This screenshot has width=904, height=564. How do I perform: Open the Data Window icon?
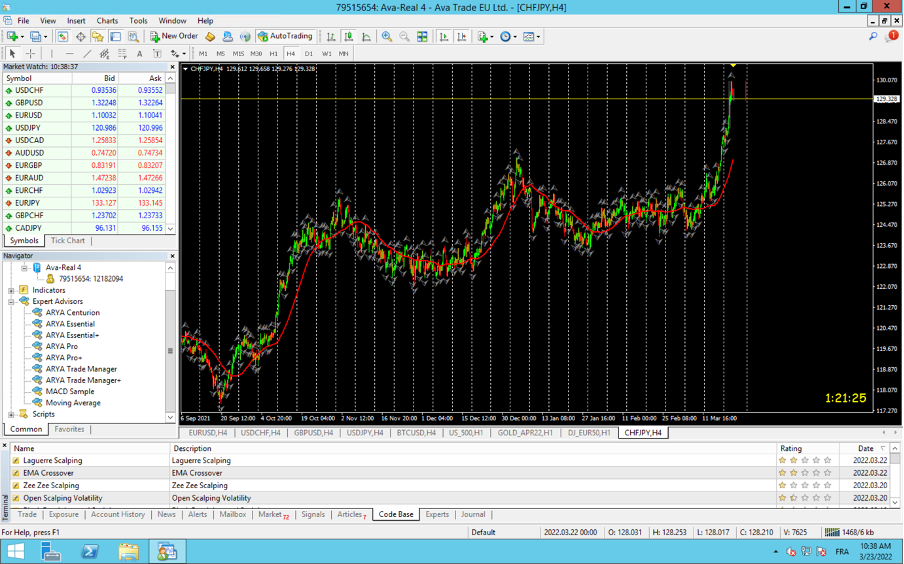point(80,36)
